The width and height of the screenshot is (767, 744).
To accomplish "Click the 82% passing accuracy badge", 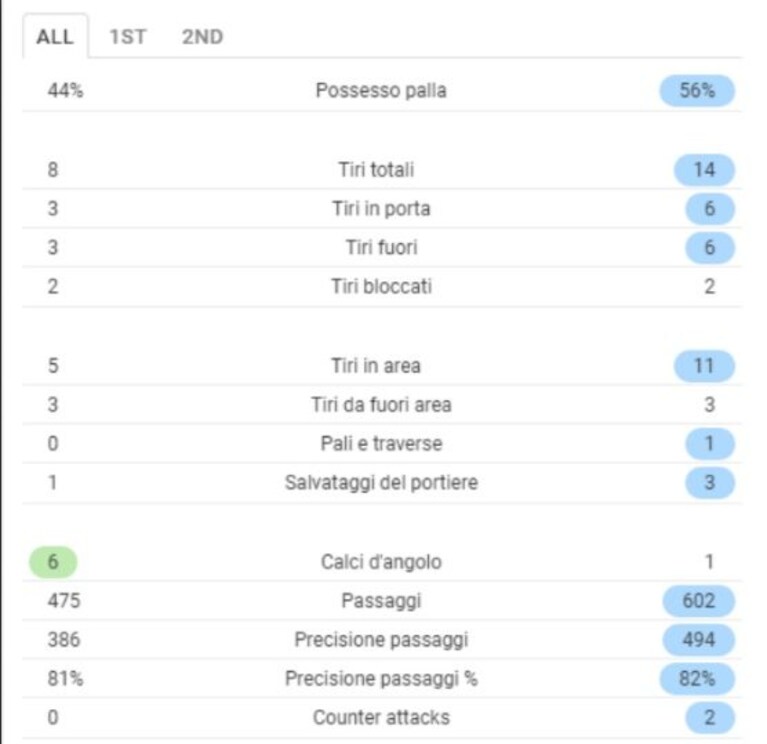I will tap(697, 679).
